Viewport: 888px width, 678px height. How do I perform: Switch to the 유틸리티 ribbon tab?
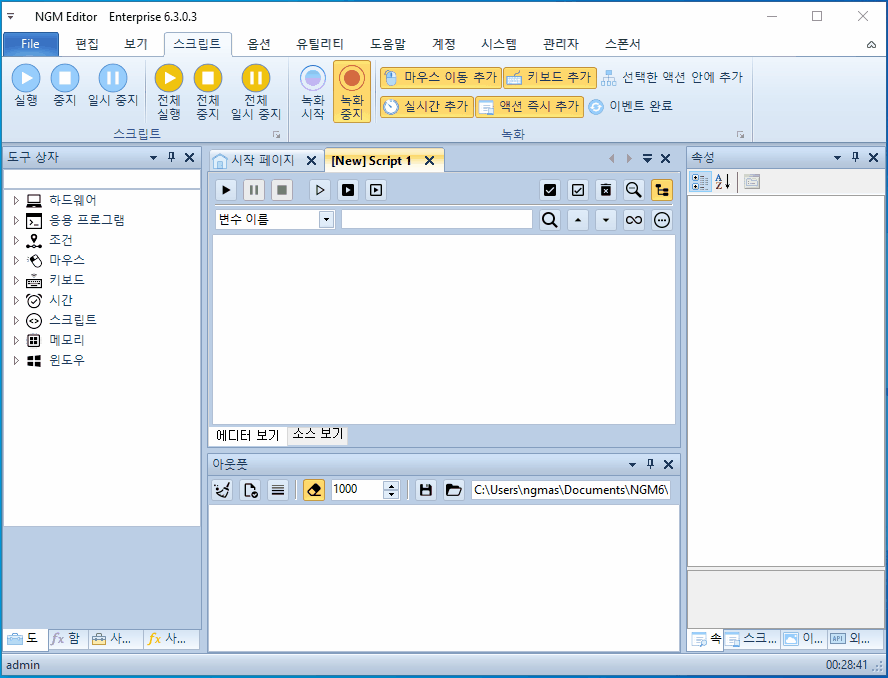tap(319, 44)
